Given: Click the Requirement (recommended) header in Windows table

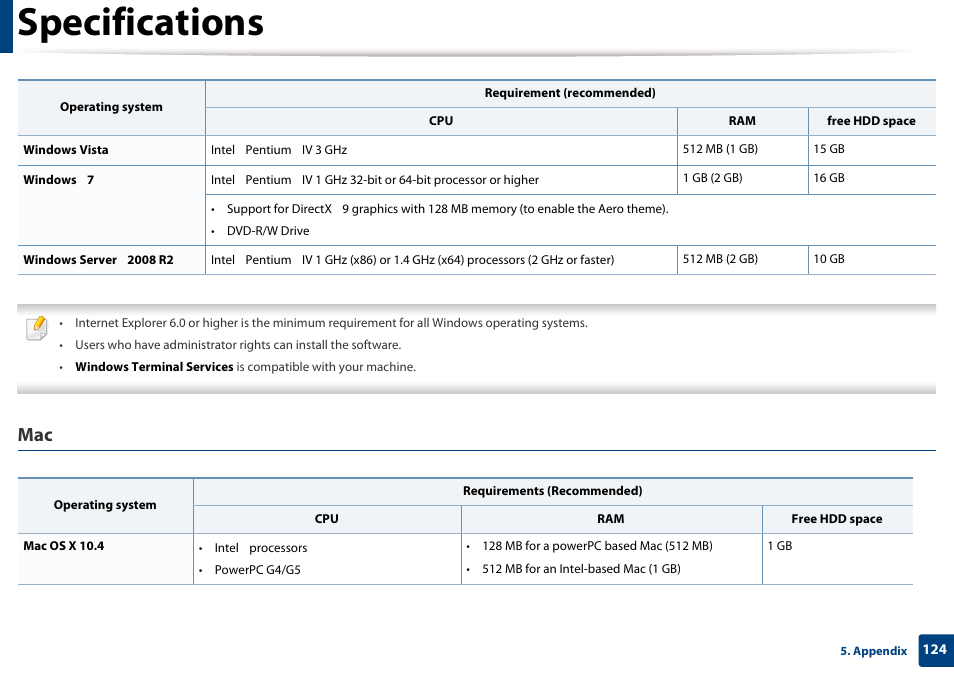Looking at the screenshot, I should click(570, 93).
